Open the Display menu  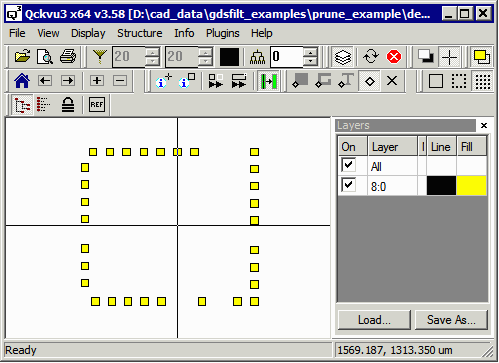[x=88, y=33]
